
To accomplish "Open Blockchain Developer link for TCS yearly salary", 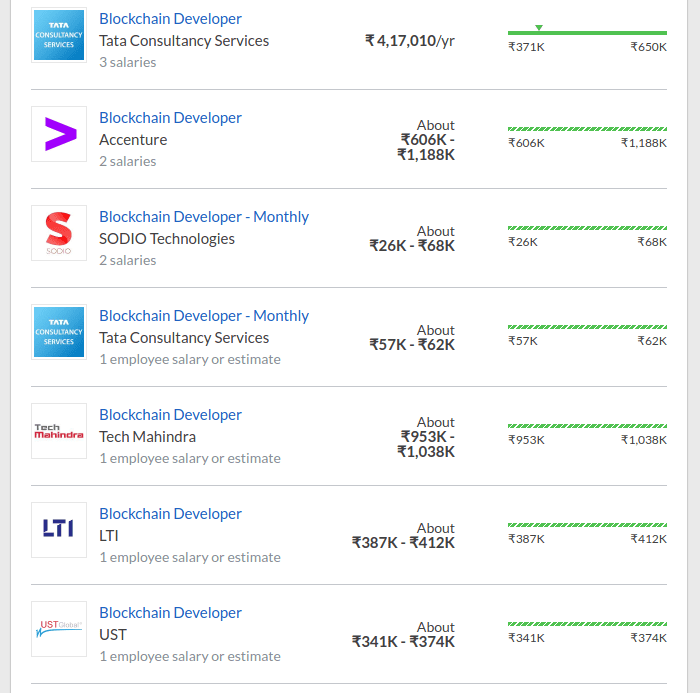I will [170, 19].
